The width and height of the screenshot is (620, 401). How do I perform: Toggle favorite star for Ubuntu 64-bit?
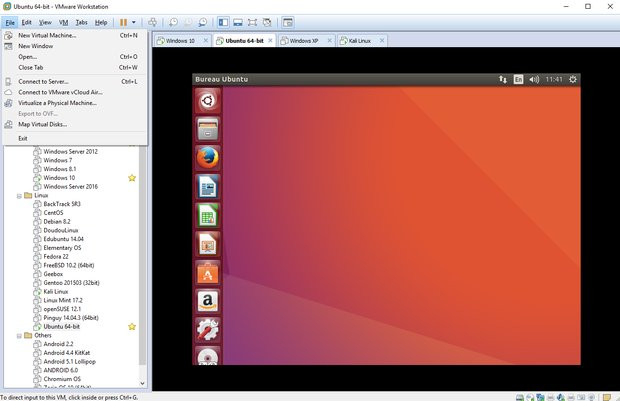(132, 326)
